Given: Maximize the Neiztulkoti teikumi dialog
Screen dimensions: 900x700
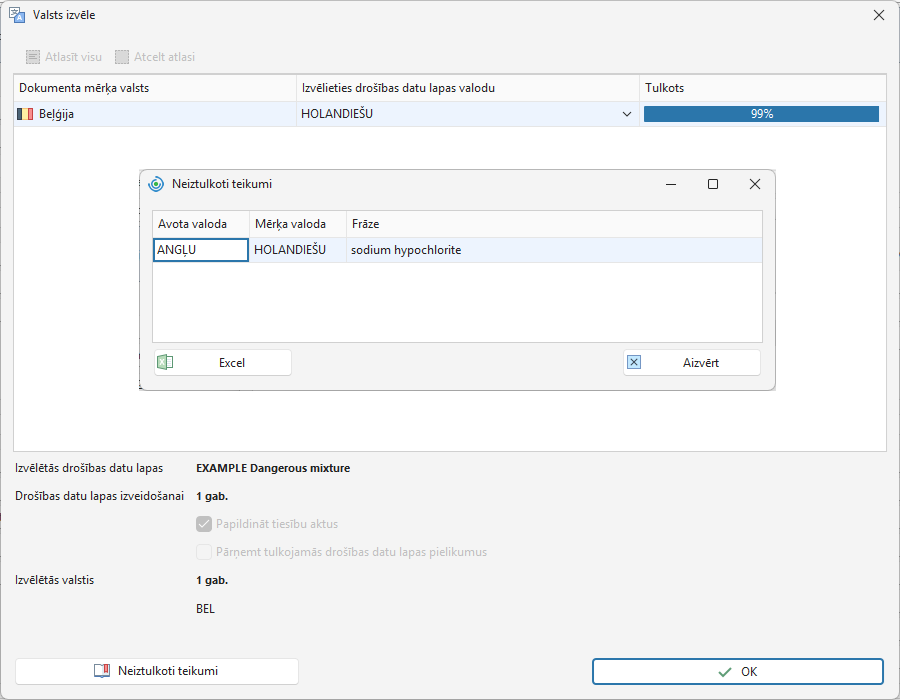Looking at the screenshot, I should (713, 184).
